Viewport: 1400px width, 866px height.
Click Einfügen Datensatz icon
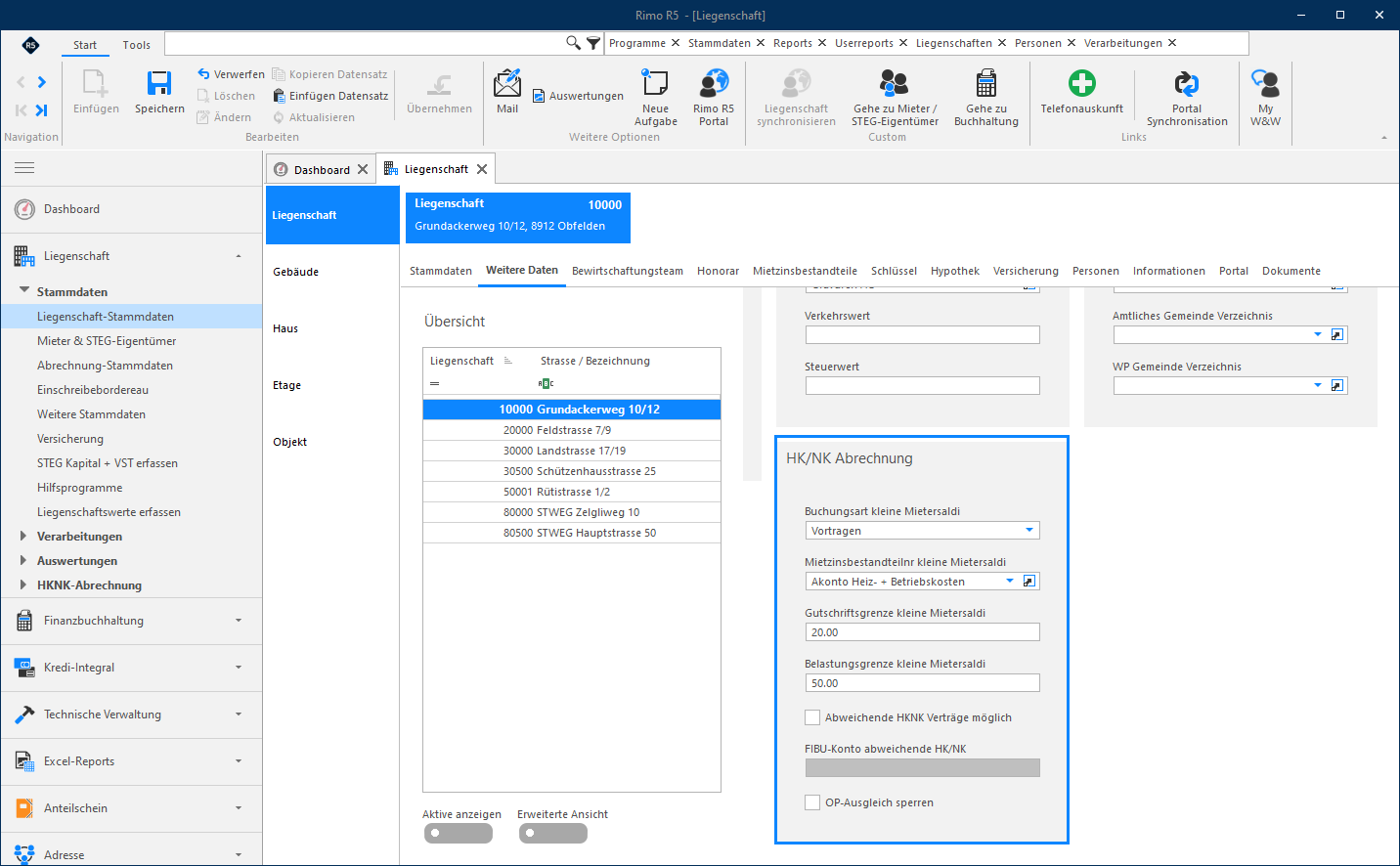(279, 96)
